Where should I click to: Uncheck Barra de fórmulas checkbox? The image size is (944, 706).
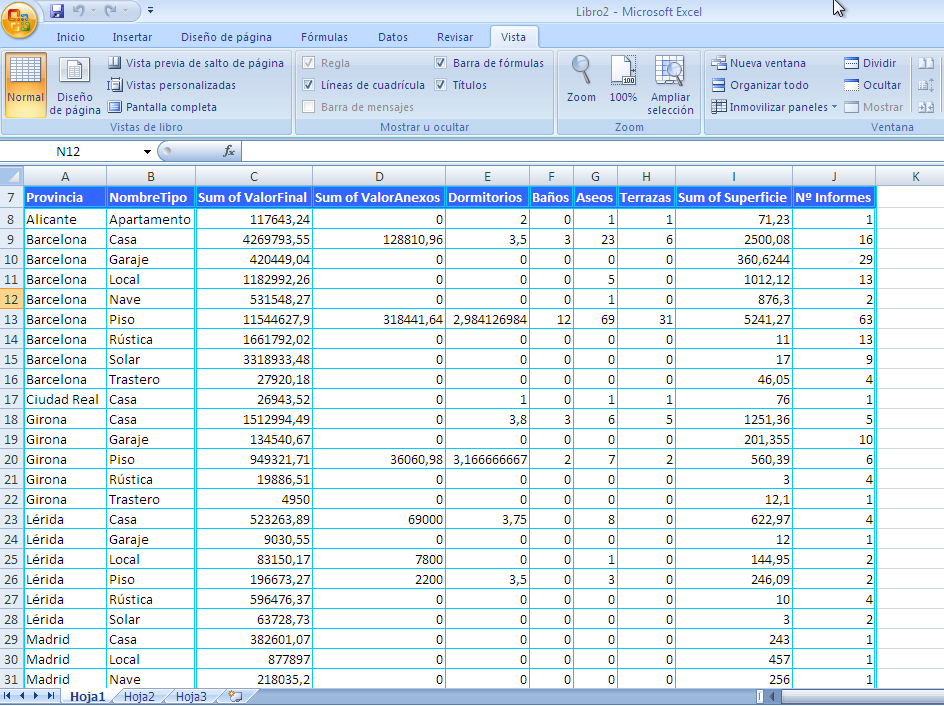pos(441,63)
